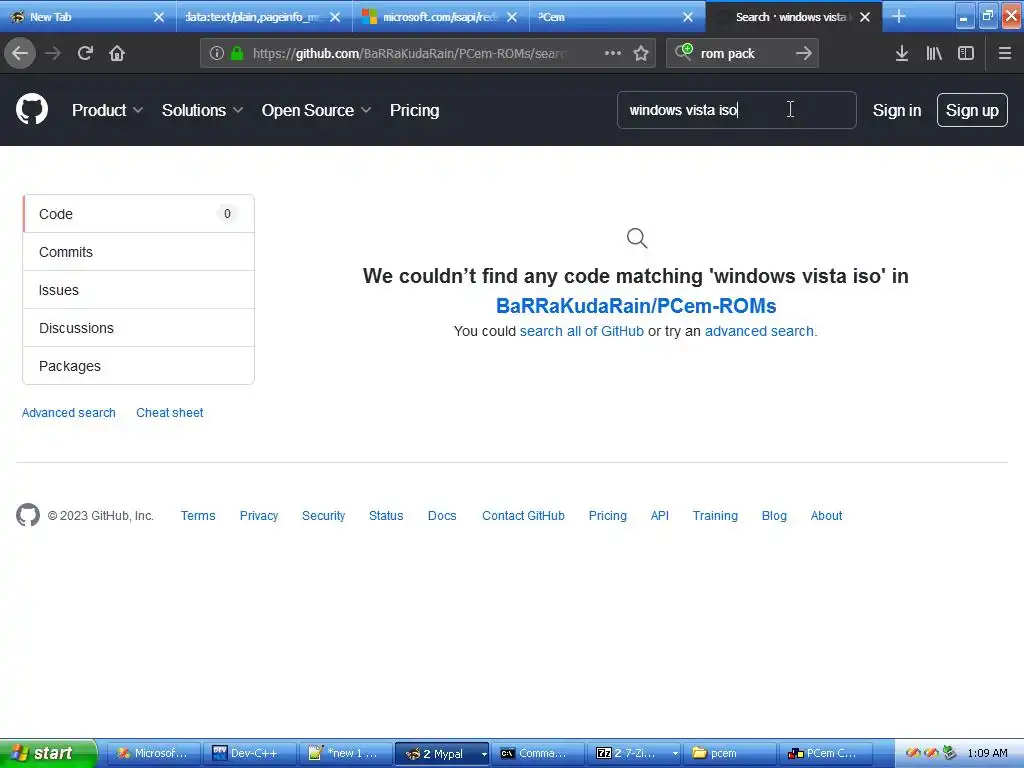
Task: Open the Cheat sheet link
Action: click(x=170, y=413)
